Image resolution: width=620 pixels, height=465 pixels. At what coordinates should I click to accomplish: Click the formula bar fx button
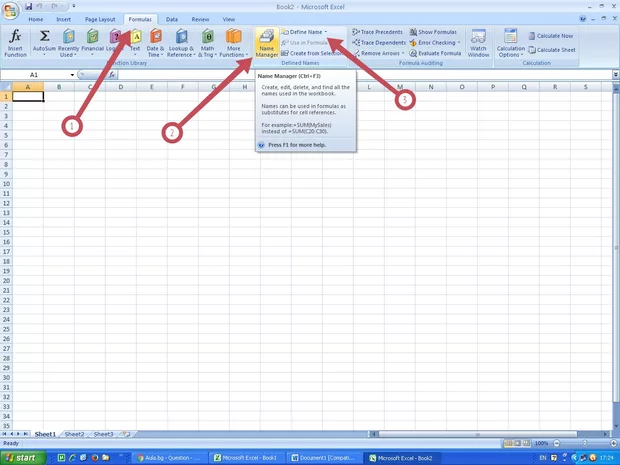(x=112, y=75)
